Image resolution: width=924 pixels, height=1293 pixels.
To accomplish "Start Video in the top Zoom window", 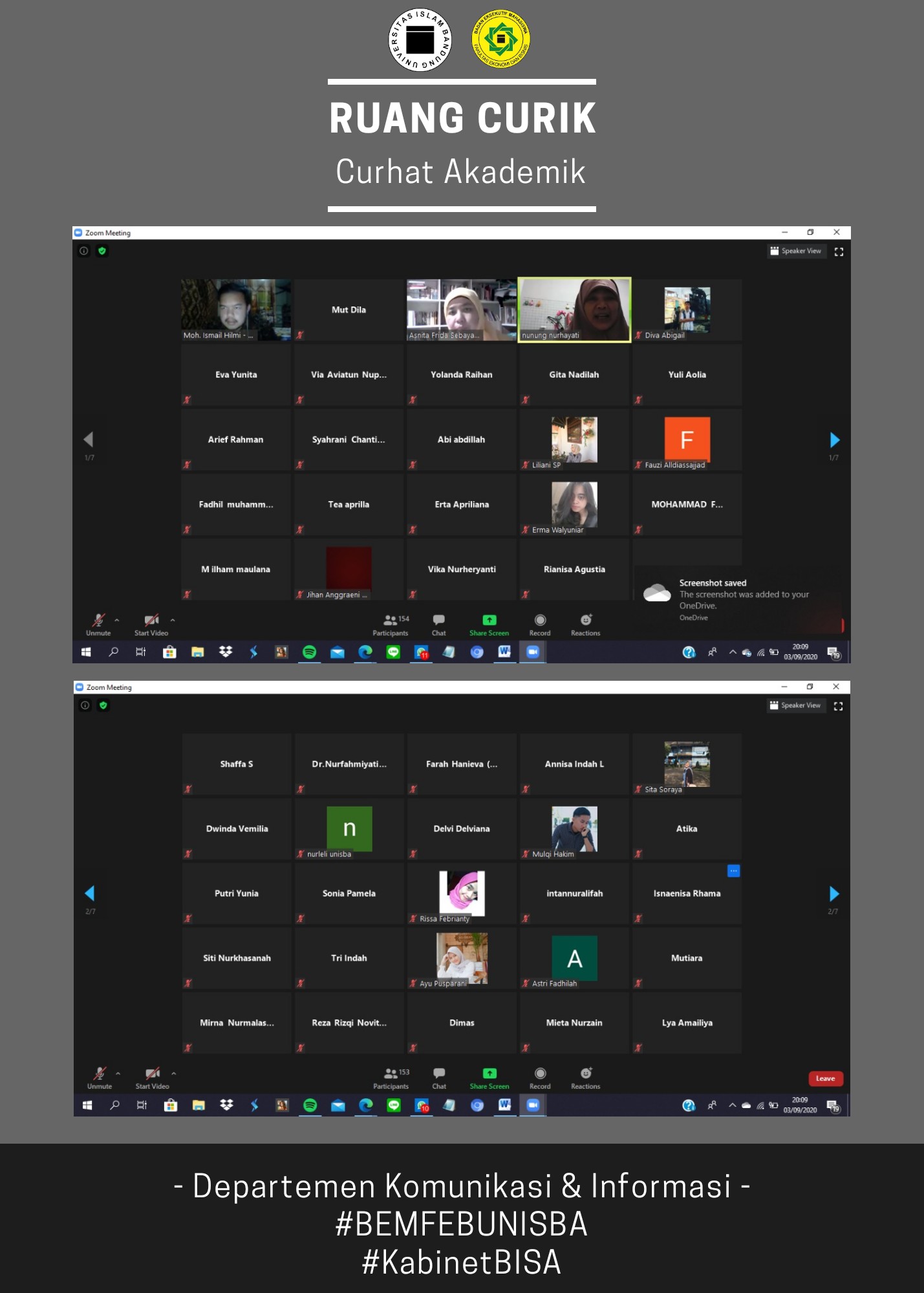I will pyautogui.click(x=151, y=625).
